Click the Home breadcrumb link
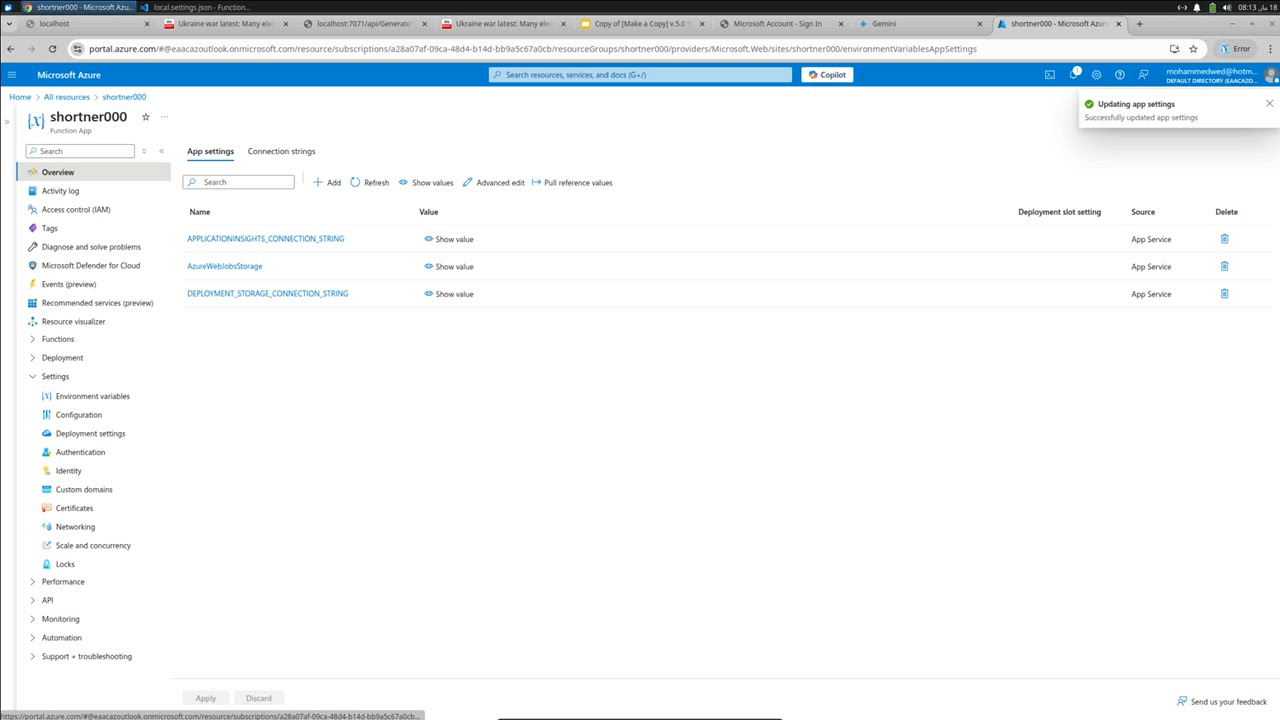The width and height of the screenshot is (1280, 720). click(x=20, y=96)
